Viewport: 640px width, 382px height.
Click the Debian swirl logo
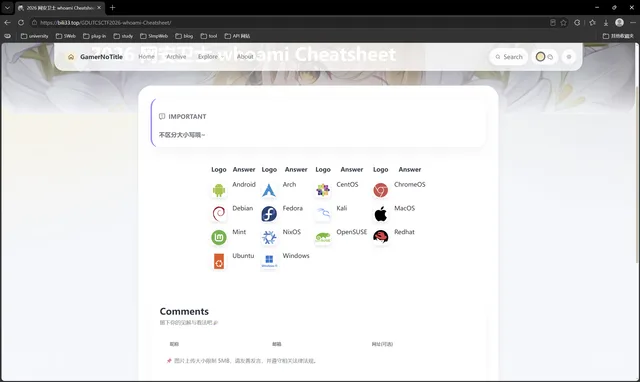(x=219, y=214)
